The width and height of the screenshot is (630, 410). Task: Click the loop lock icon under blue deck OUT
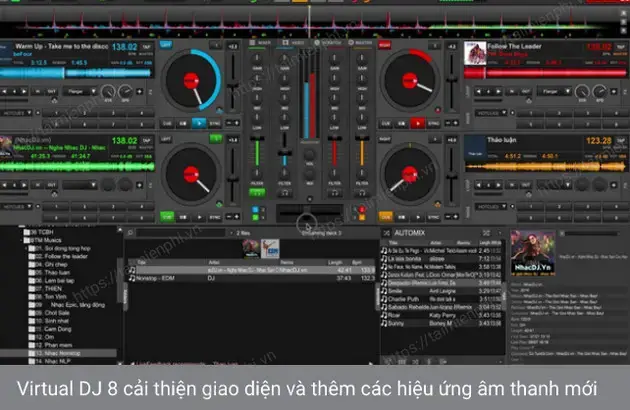[x=54, y=100]
